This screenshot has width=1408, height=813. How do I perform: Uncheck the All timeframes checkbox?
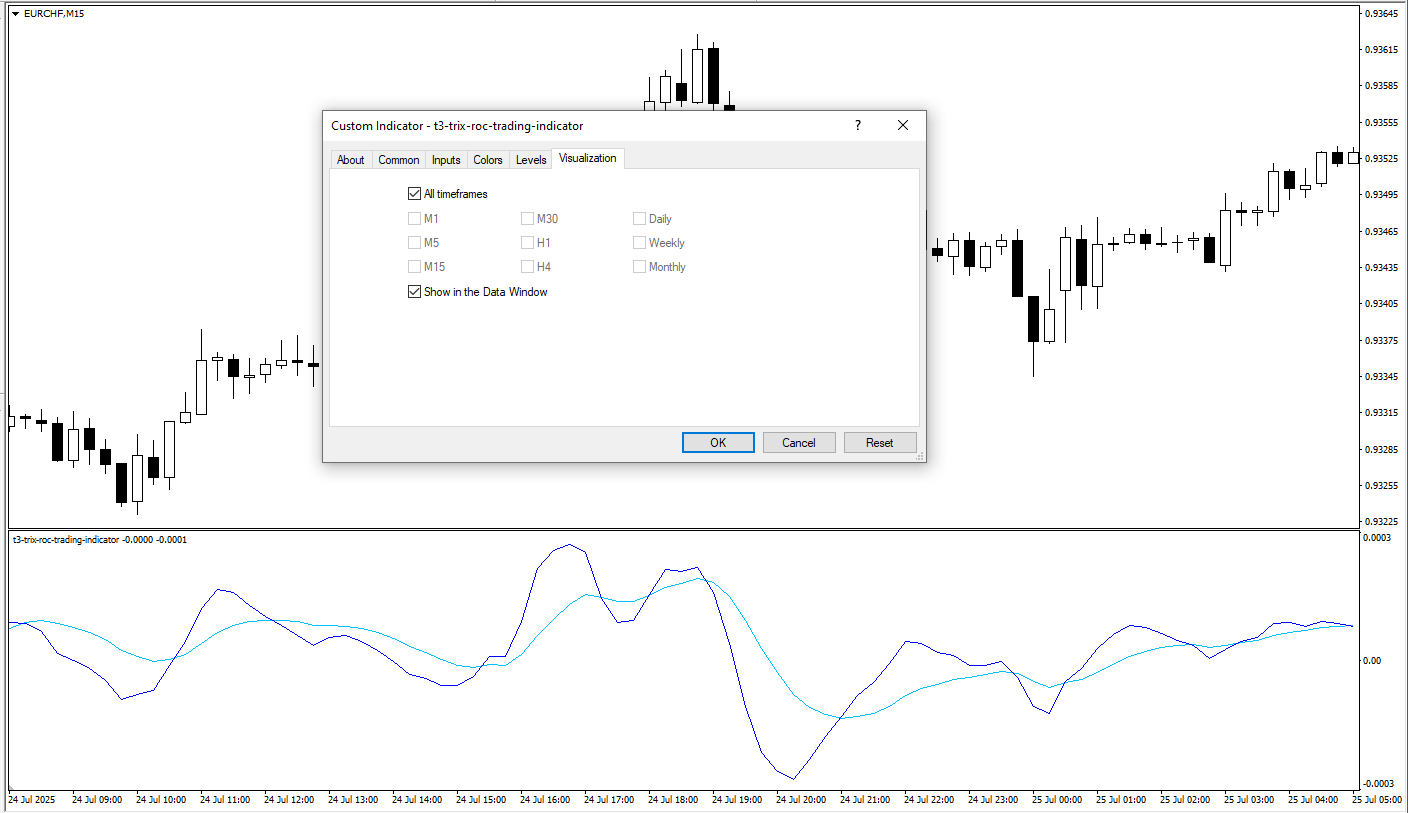[x=415, y=194]
